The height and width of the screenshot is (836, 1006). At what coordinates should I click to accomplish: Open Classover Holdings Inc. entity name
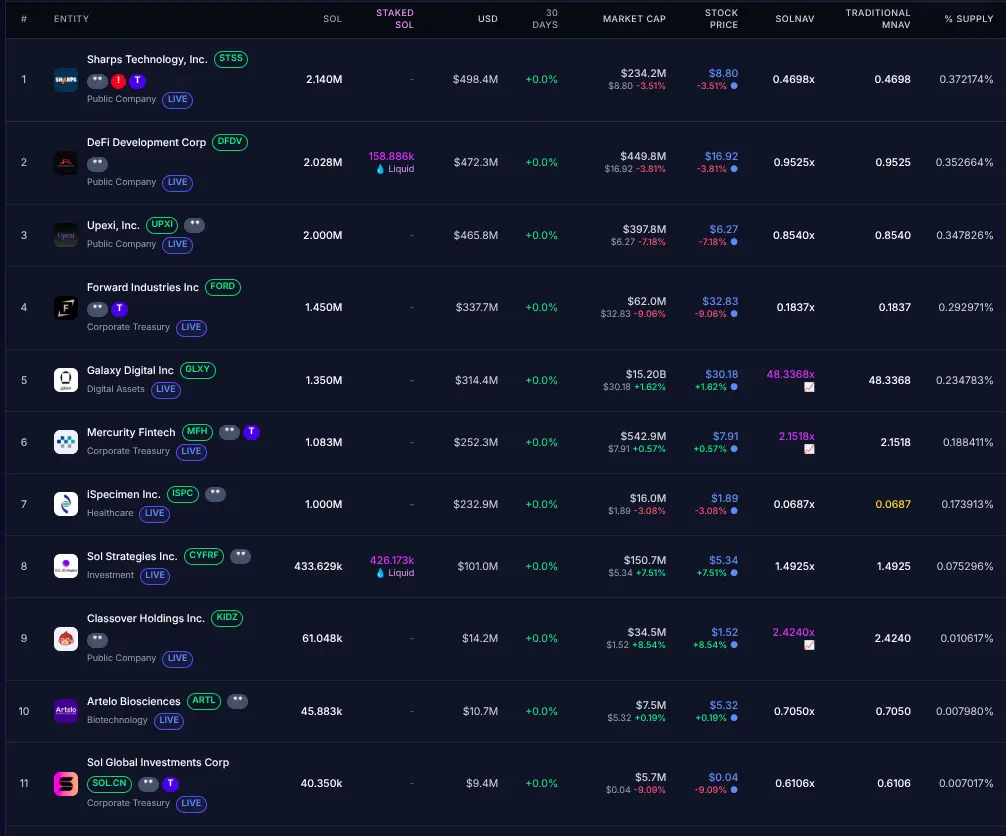click(x=146, y=618)
